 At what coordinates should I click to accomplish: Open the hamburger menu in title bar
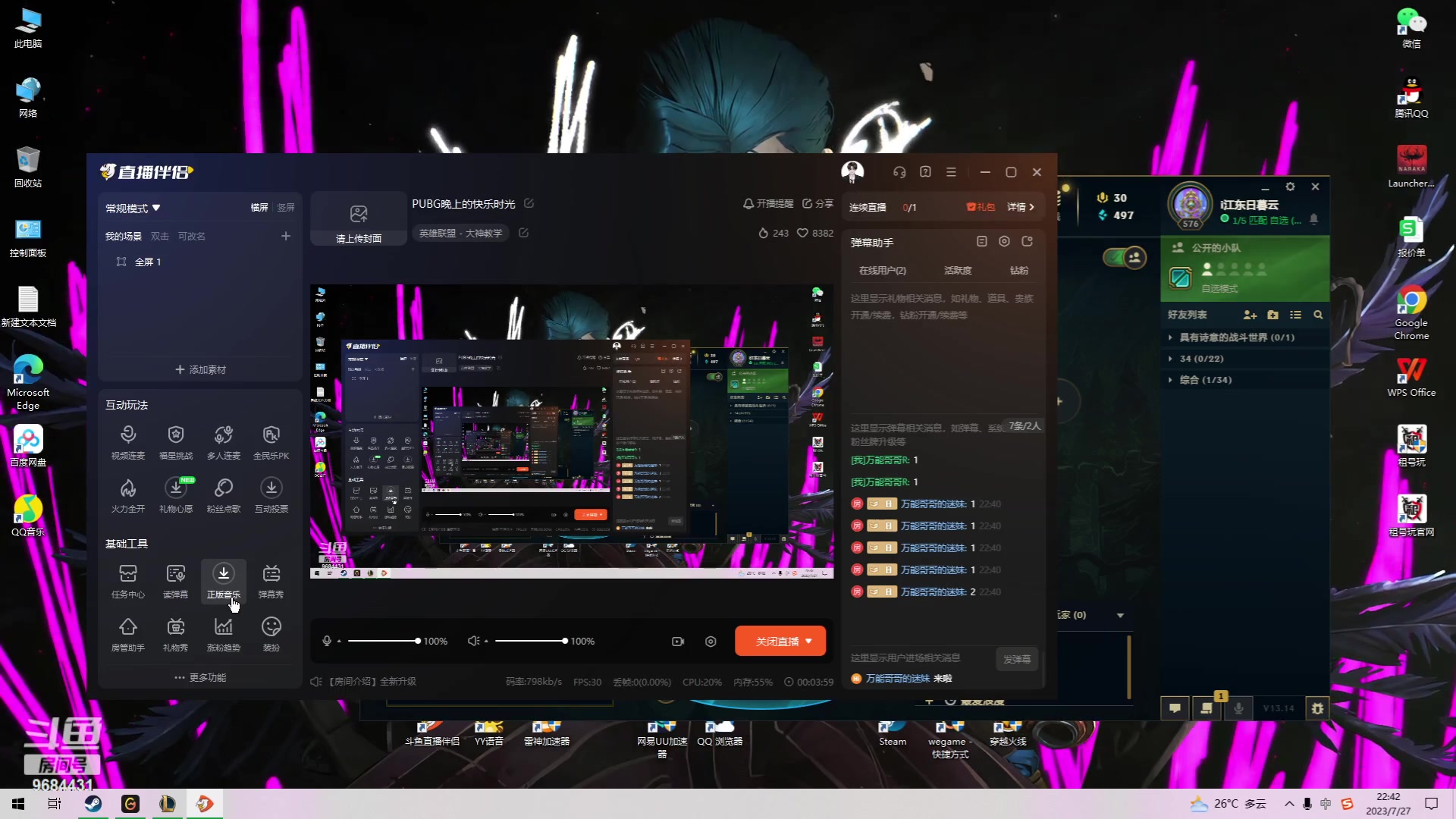coord(951,172)
